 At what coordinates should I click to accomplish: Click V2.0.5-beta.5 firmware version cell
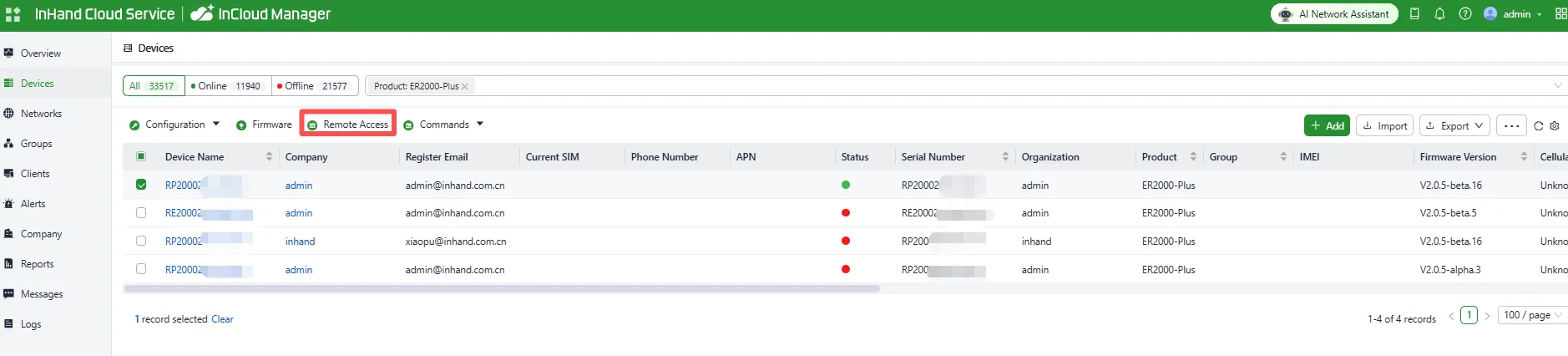click(x=1448, y=213)
